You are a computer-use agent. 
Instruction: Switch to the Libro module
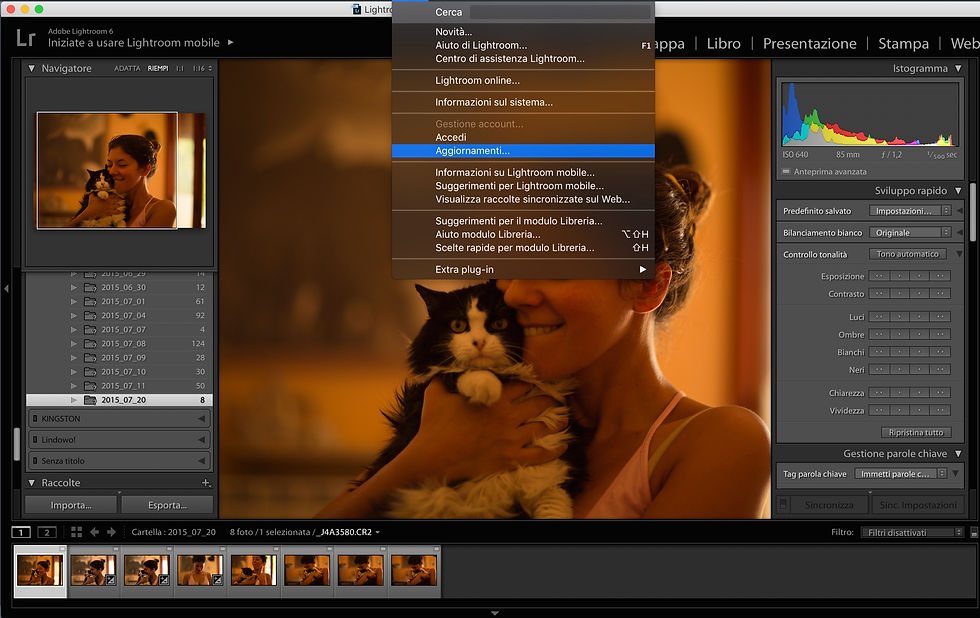pyautogui.click(x=724, y=44)
